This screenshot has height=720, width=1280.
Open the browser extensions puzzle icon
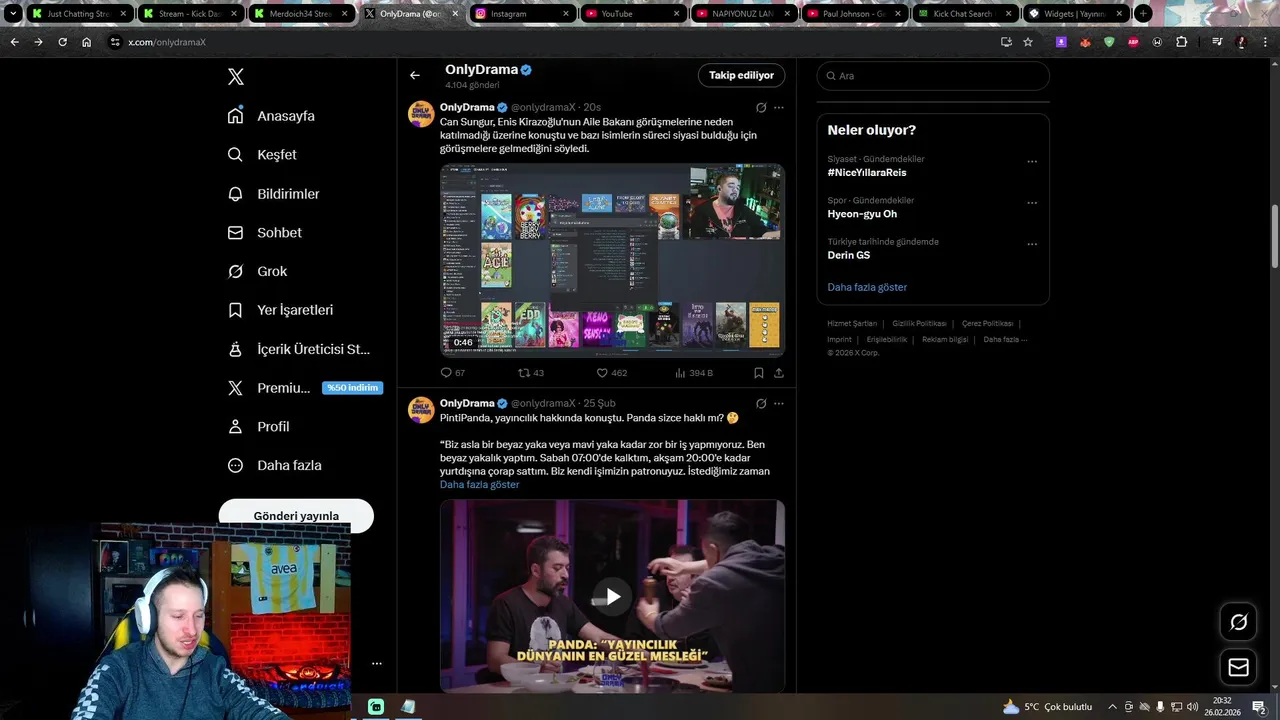[1181, 42]
